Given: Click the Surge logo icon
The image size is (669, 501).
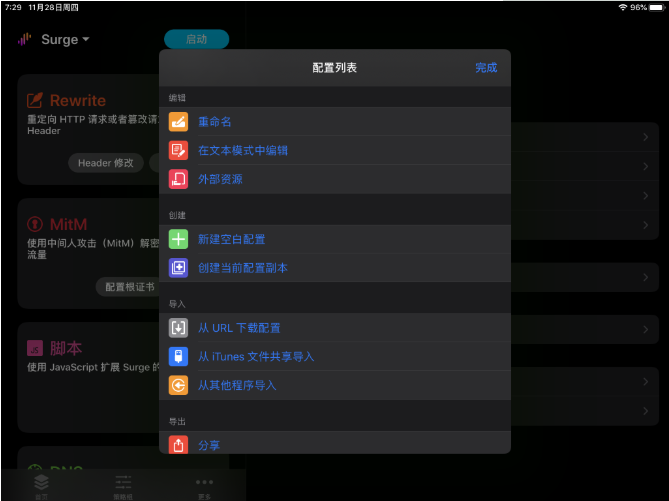Looking at the screenshot, I should (x=25, y=39).
